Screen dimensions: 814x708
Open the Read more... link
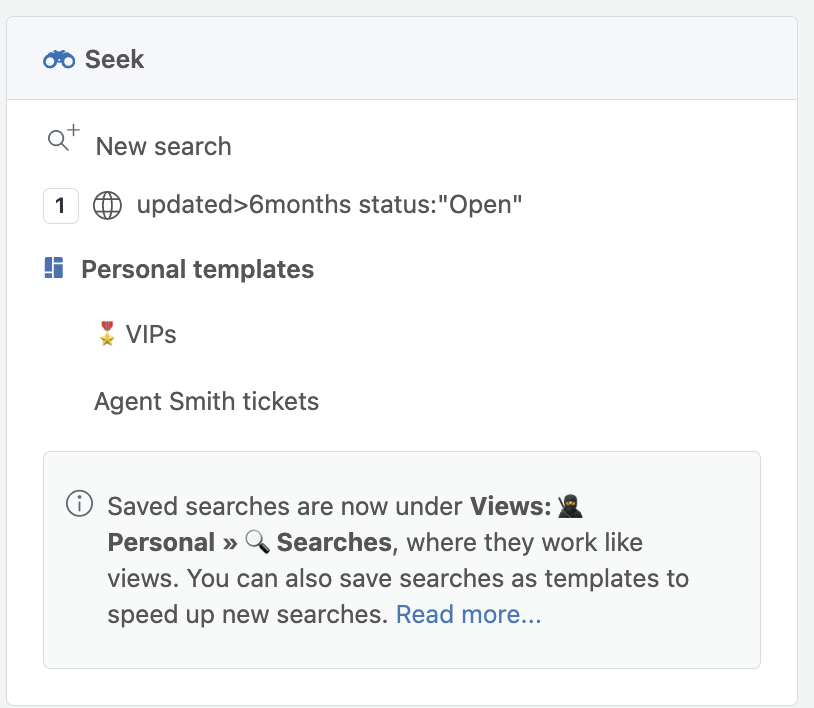(468, 614)
